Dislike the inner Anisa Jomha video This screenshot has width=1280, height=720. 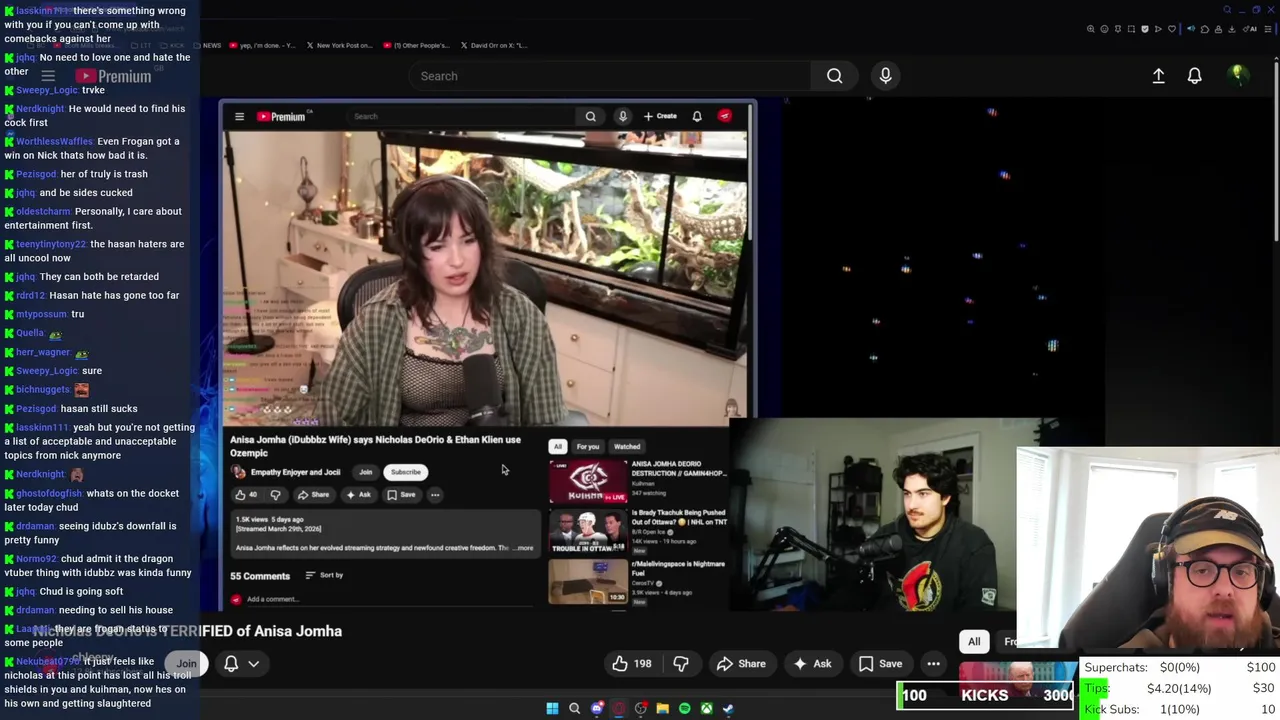point(275,495)
